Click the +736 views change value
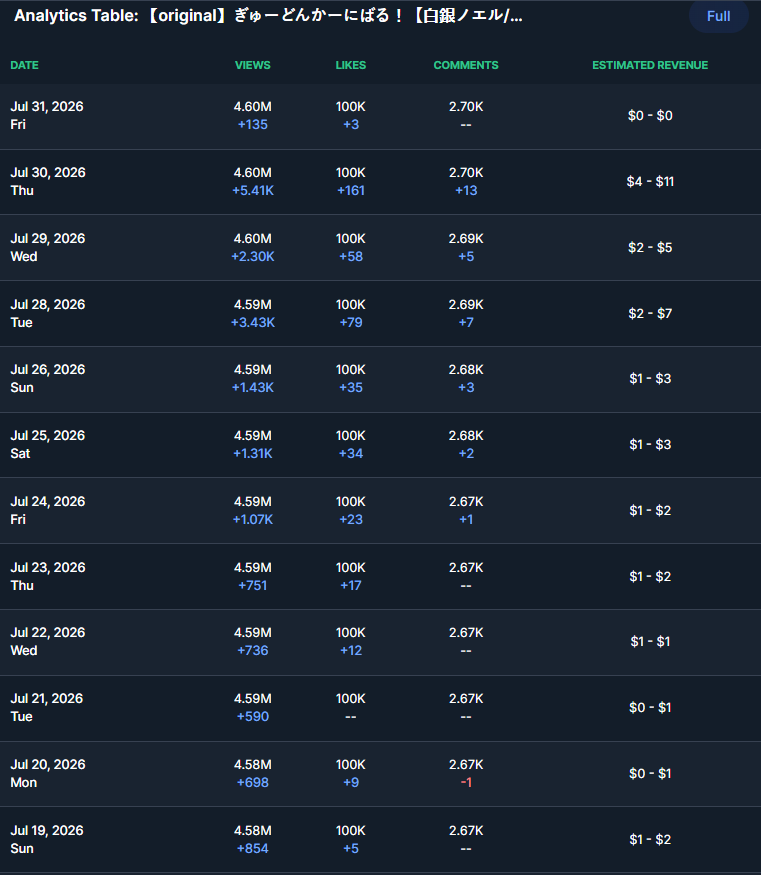The height and width of the screenshot is (875, 761). point(253,650)
